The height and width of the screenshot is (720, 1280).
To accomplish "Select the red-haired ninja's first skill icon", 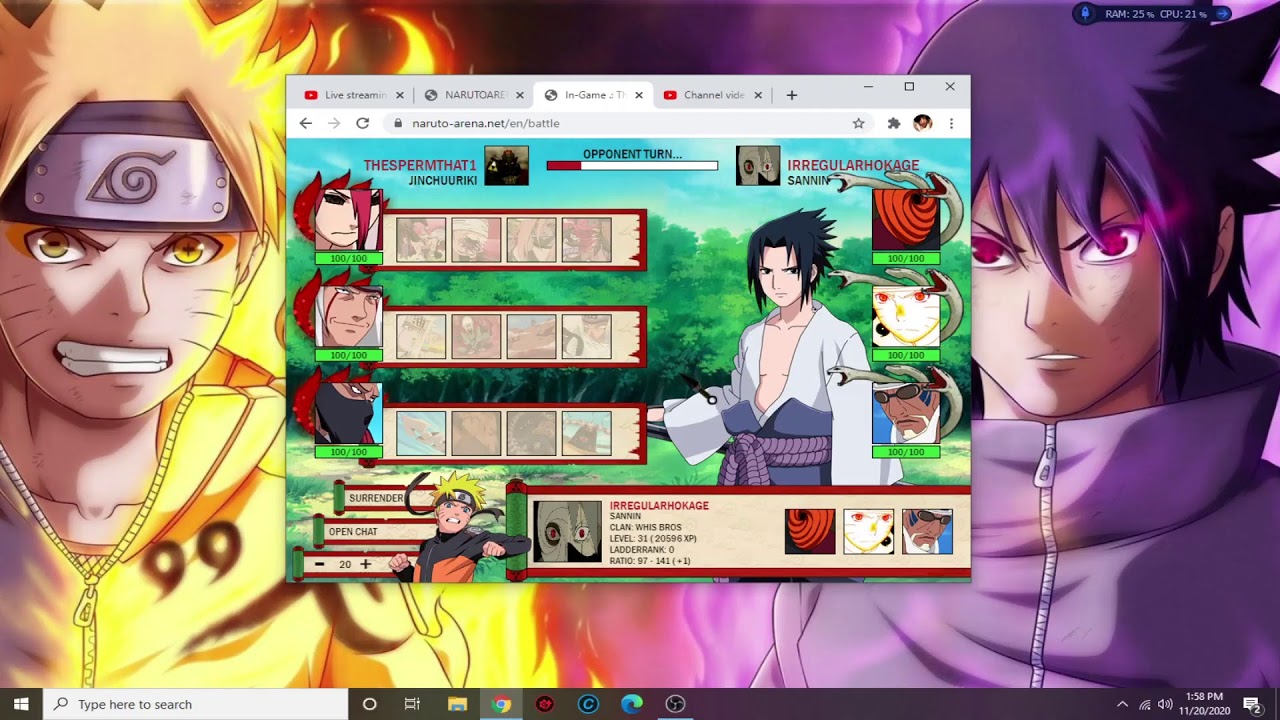I will tap(421, 239).
